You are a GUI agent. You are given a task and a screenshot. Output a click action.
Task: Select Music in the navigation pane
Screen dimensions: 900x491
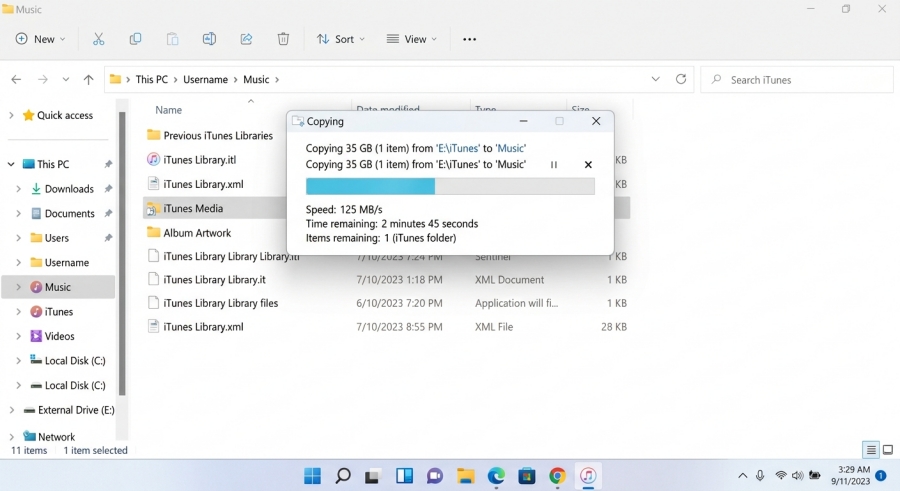click(x=57, y=287)
